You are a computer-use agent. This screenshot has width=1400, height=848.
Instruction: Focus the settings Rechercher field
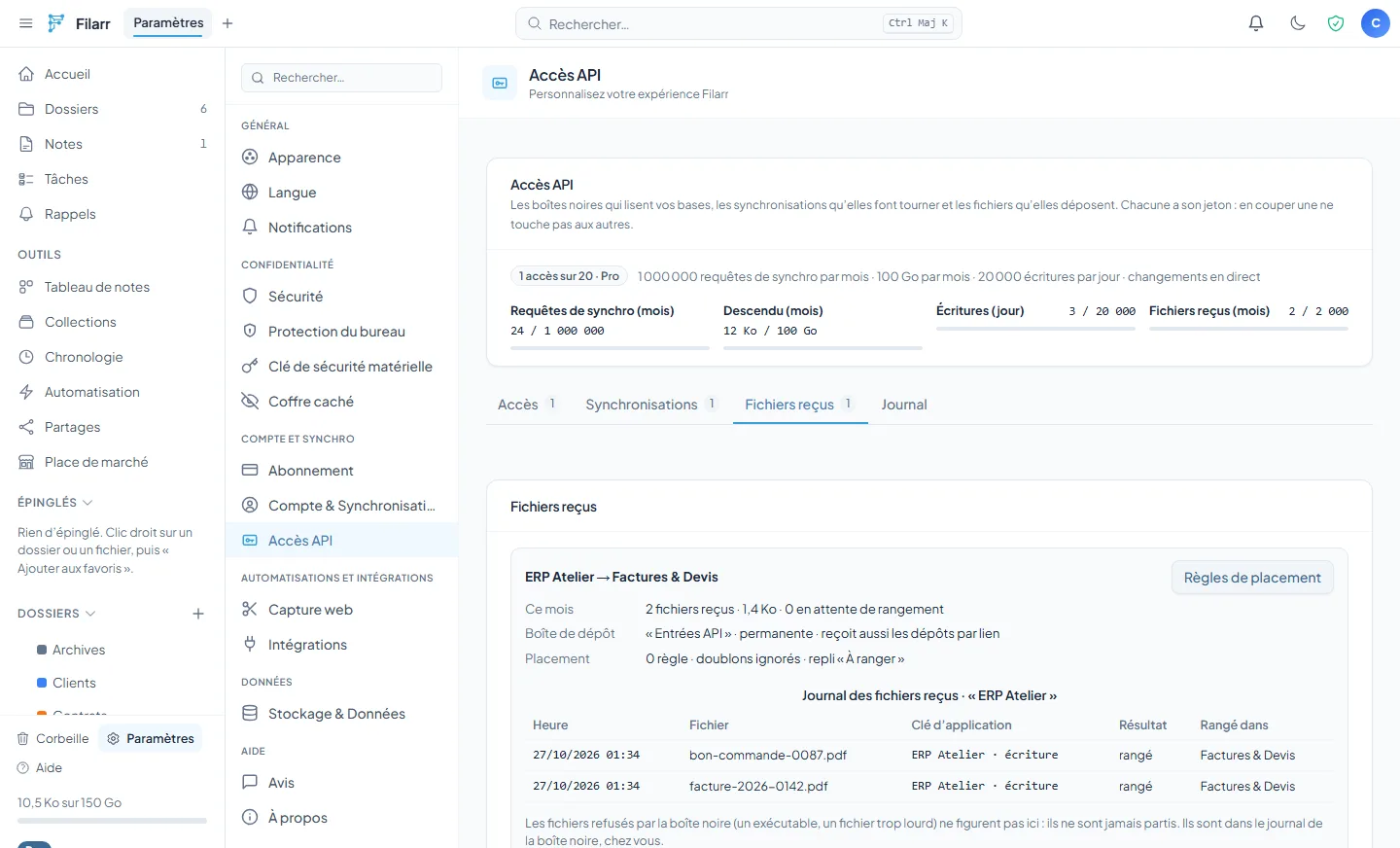[341, 78]
